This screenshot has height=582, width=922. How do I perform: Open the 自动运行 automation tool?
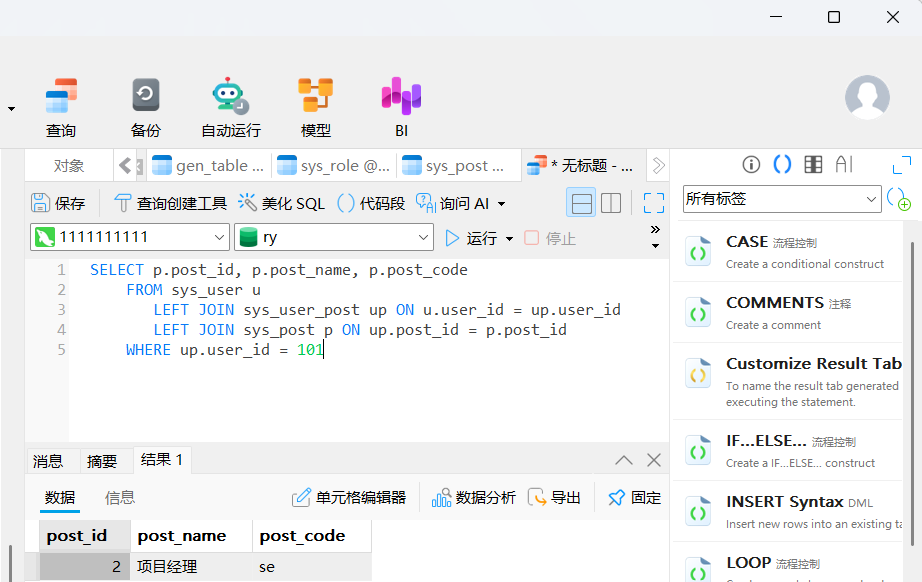230,108
